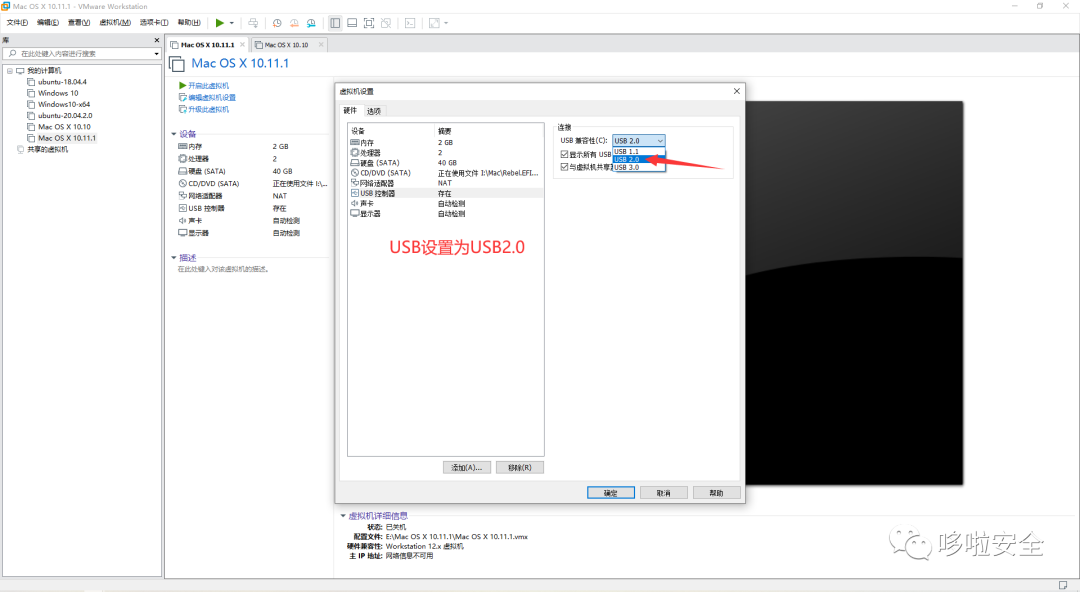Switch to the 硬件 tab in settings dialog
The height and width of the screenshot is (592, 1080).
(x=350, y=110)
